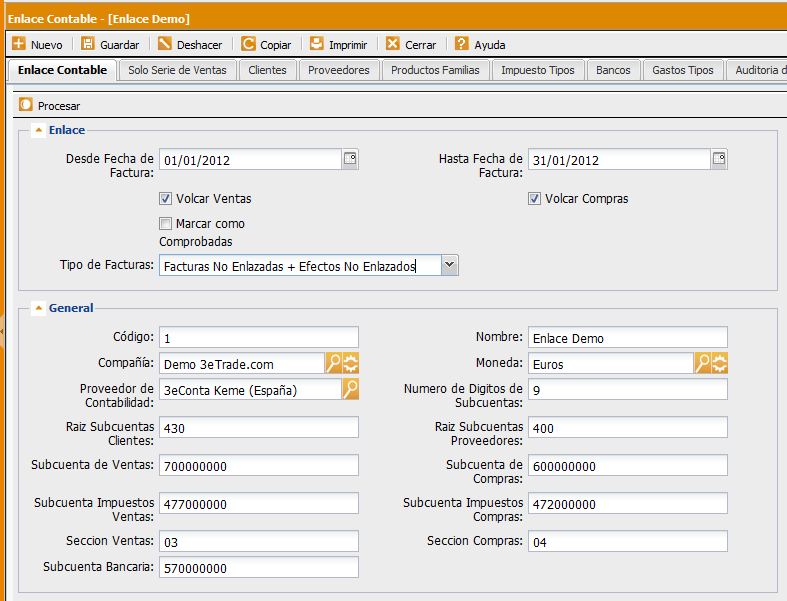The width and height of the screenshot is (787, 601).
Task: Click the Nuevo plus icon
Action: (19, 44)
